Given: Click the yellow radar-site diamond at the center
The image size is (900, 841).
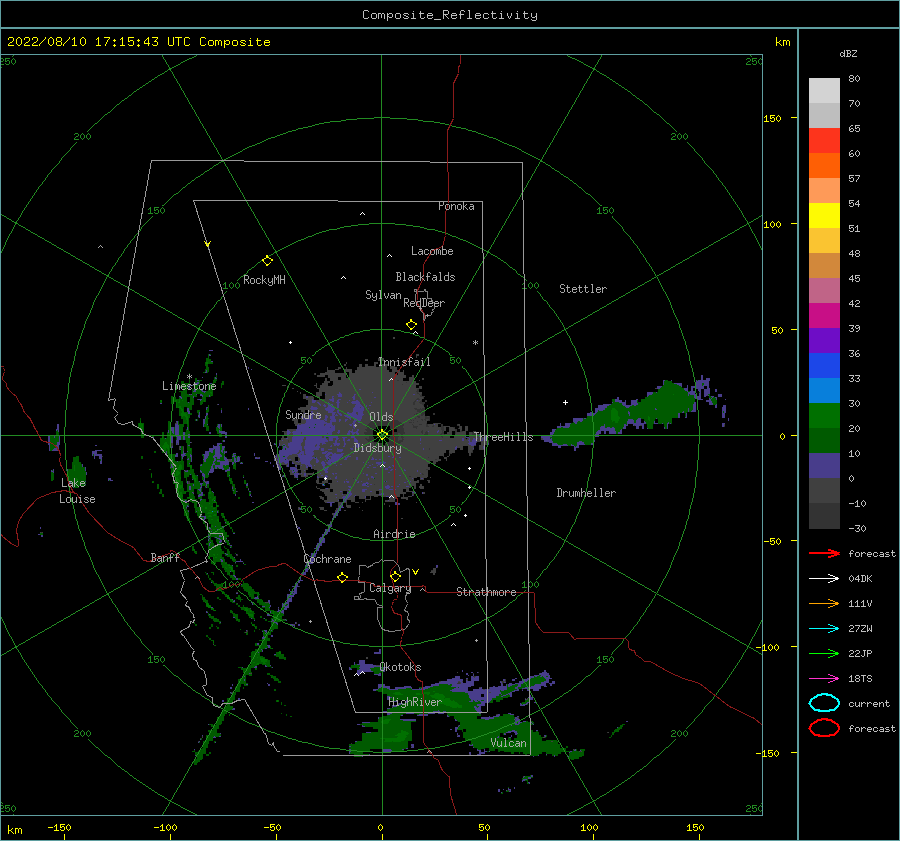Looking at the screenshot, I should tap(382, 435).
